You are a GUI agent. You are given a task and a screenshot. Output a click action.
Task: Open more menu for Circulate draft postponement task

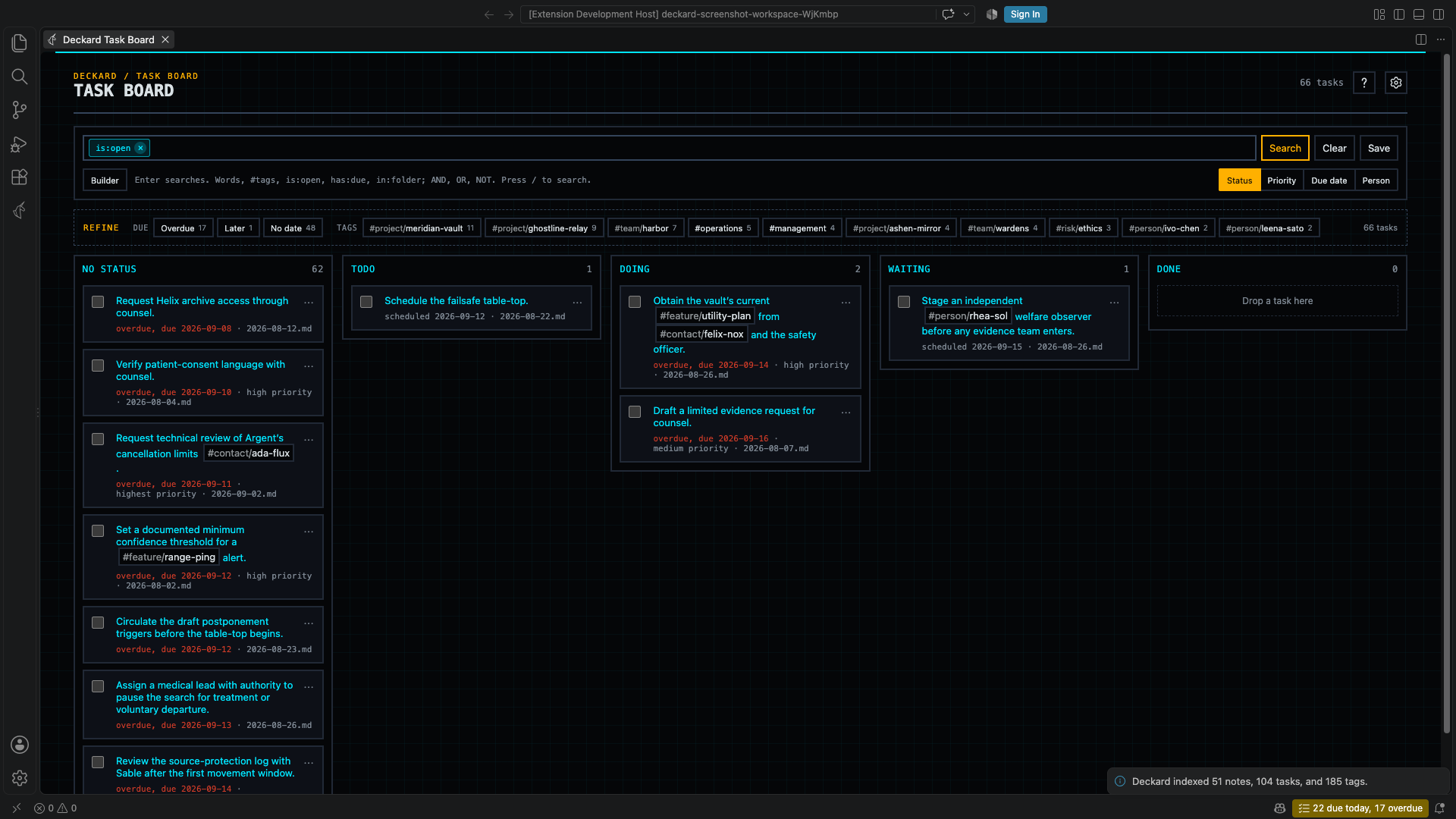(309, 623)
